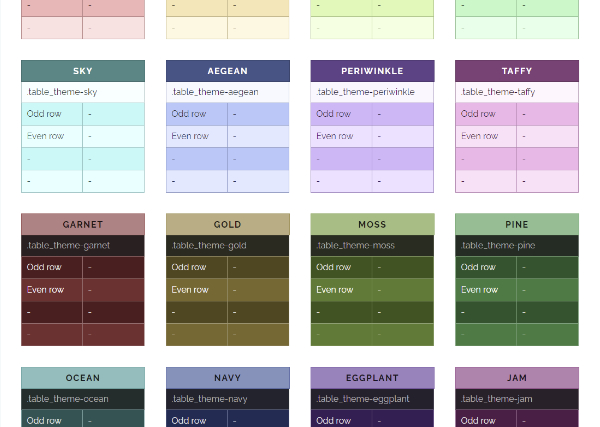Click 'Even row' cell in Sky table
The height and width of the screenshot is (427, 600).
click(52, 136)
